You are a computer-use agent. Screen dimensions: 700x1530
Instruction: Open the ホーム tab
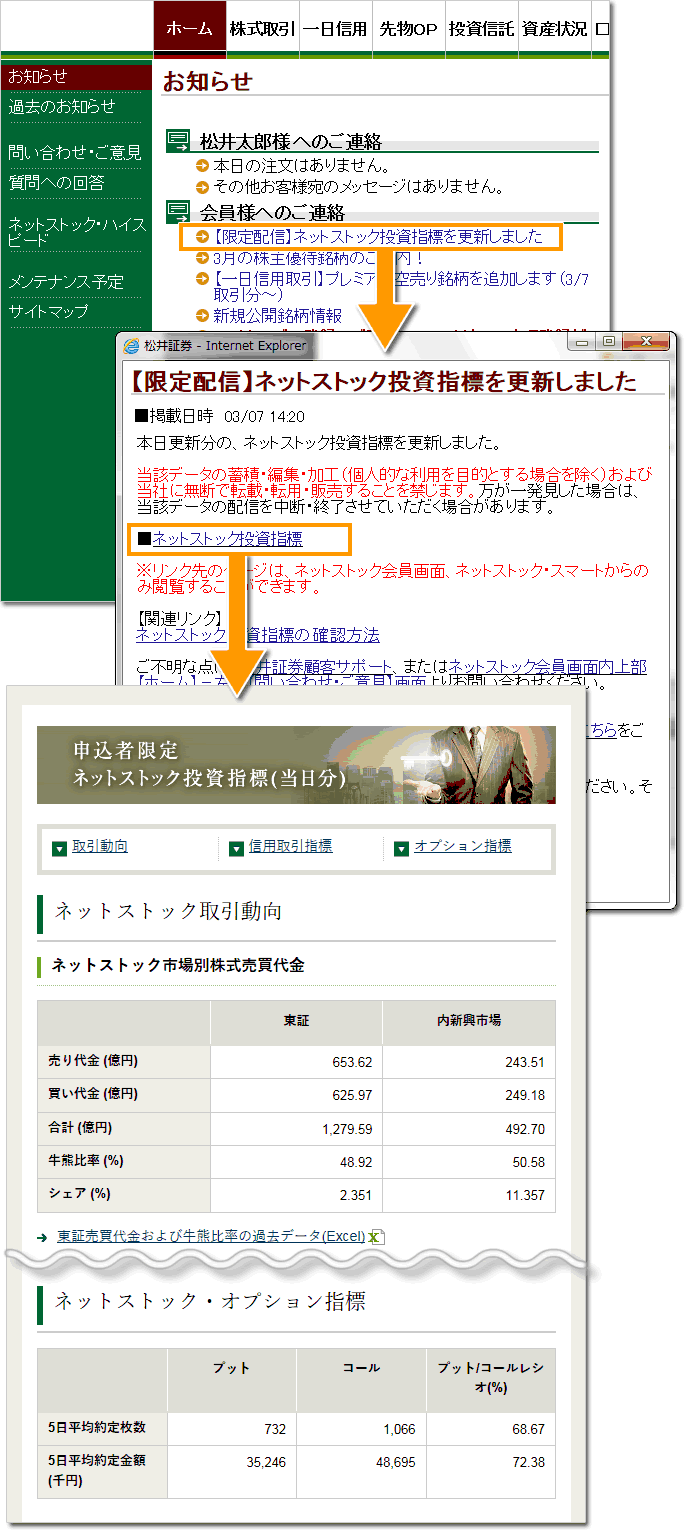coord(190,29)
